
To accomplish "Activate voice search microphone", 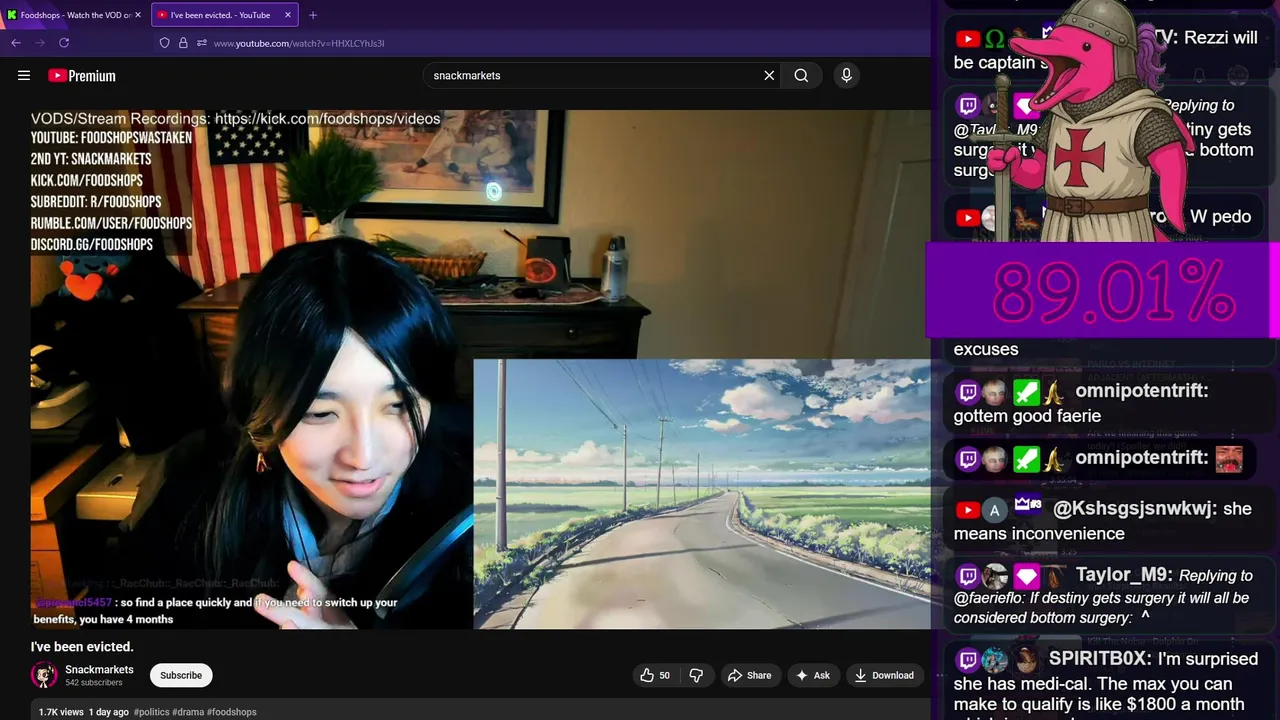I will point(846,75).
